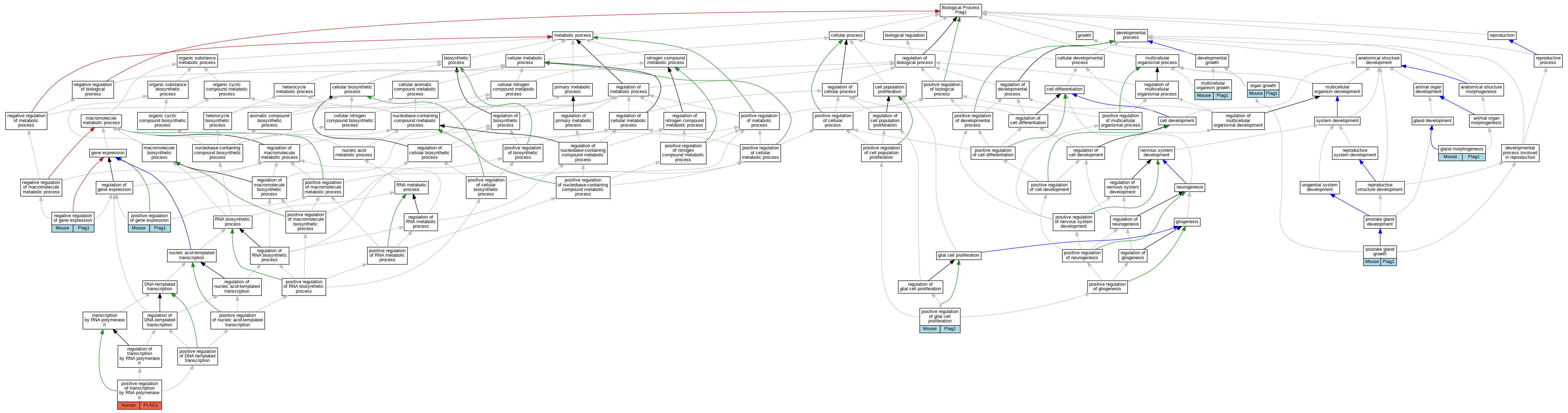The width and height of the screenshot is (1568, 413).
Task: Click 'Plag1' cell under prostate gland growth
Action: click(1388, 262)
